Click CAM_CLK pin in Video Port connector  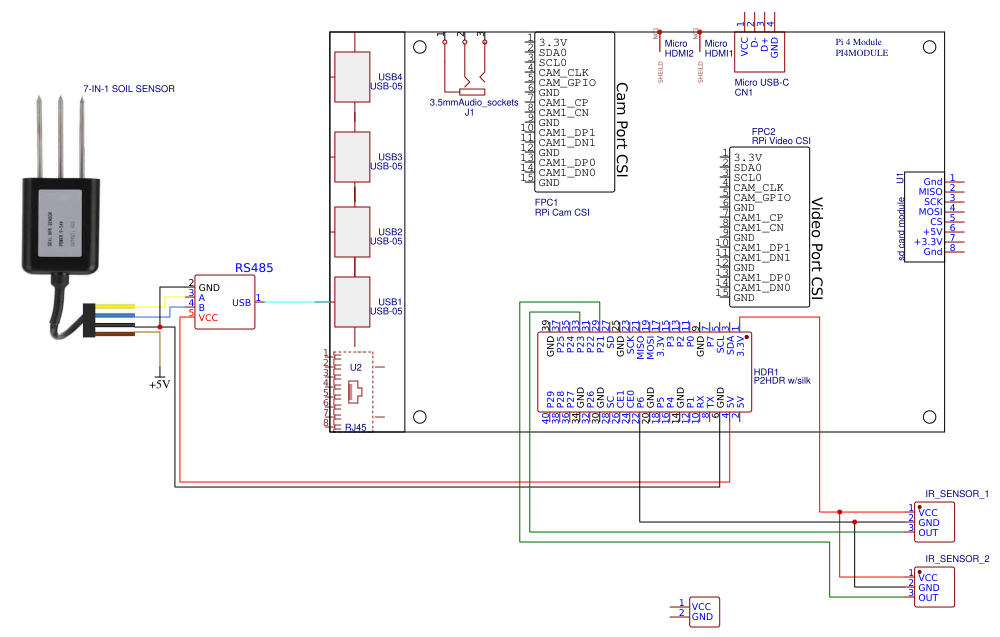(758, 187)
